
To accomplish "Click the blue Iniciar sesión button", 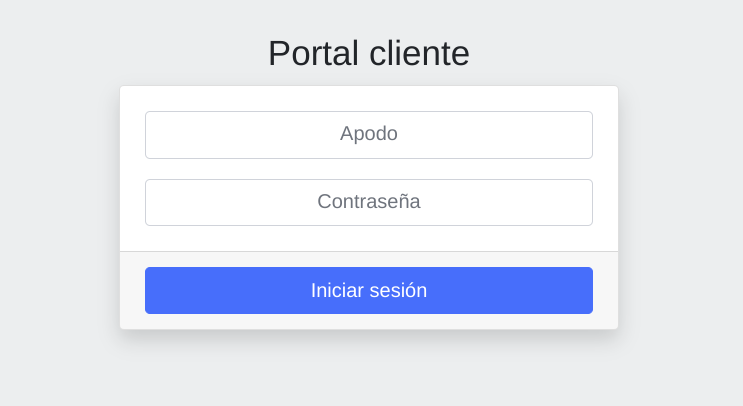I will tap(368, 290).
